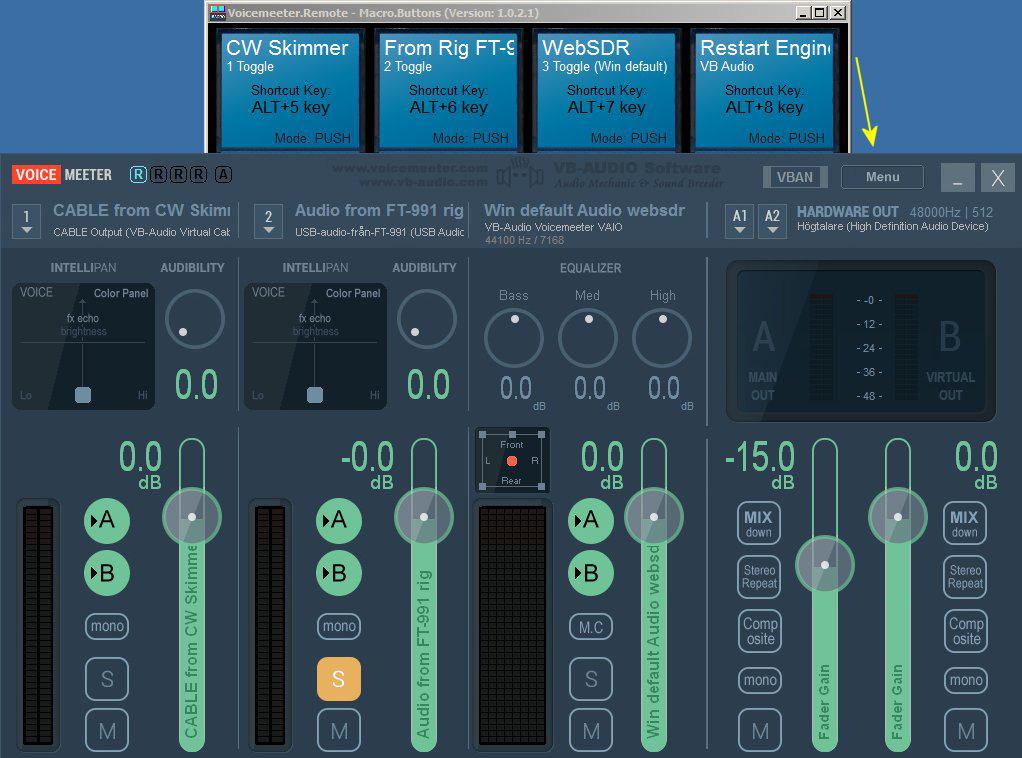Toggle mono on the CABLE from CW Skimmer strip

click(107, 626)
